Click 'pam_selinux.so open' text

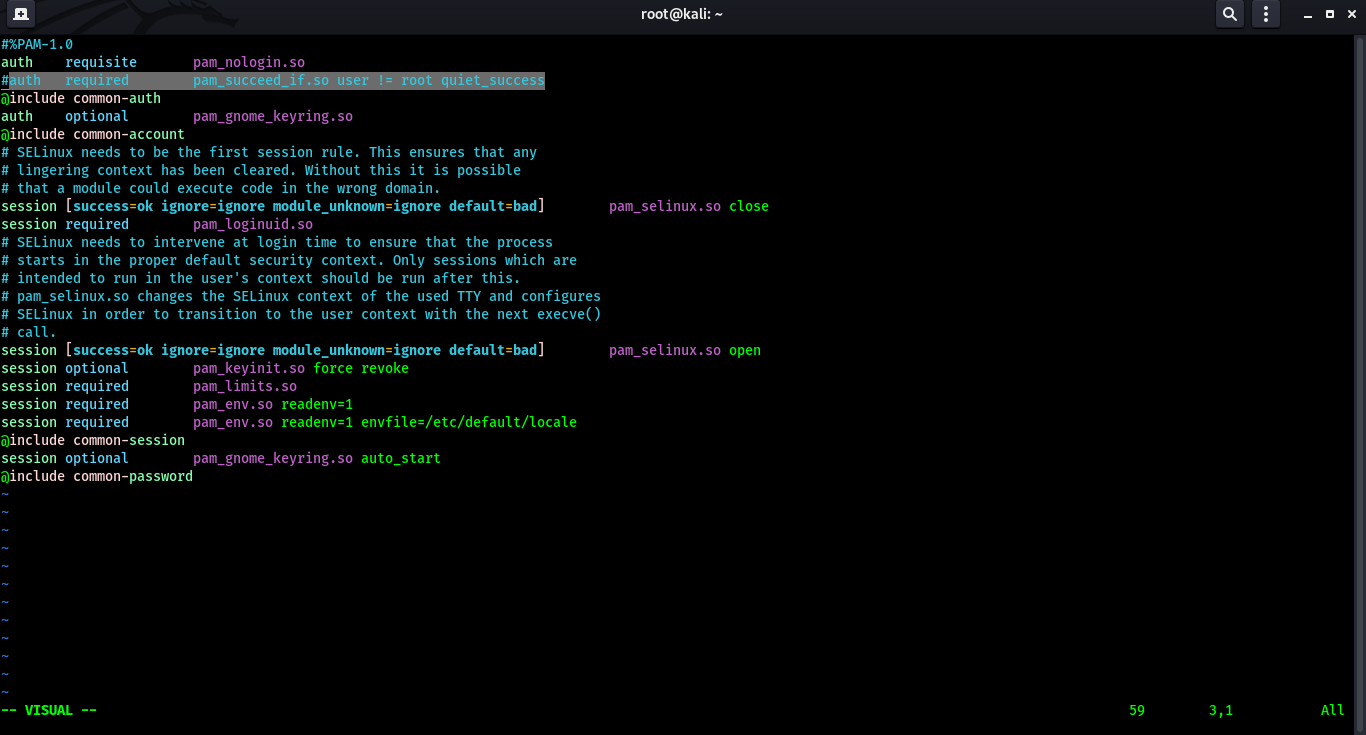tap(685, 350)
